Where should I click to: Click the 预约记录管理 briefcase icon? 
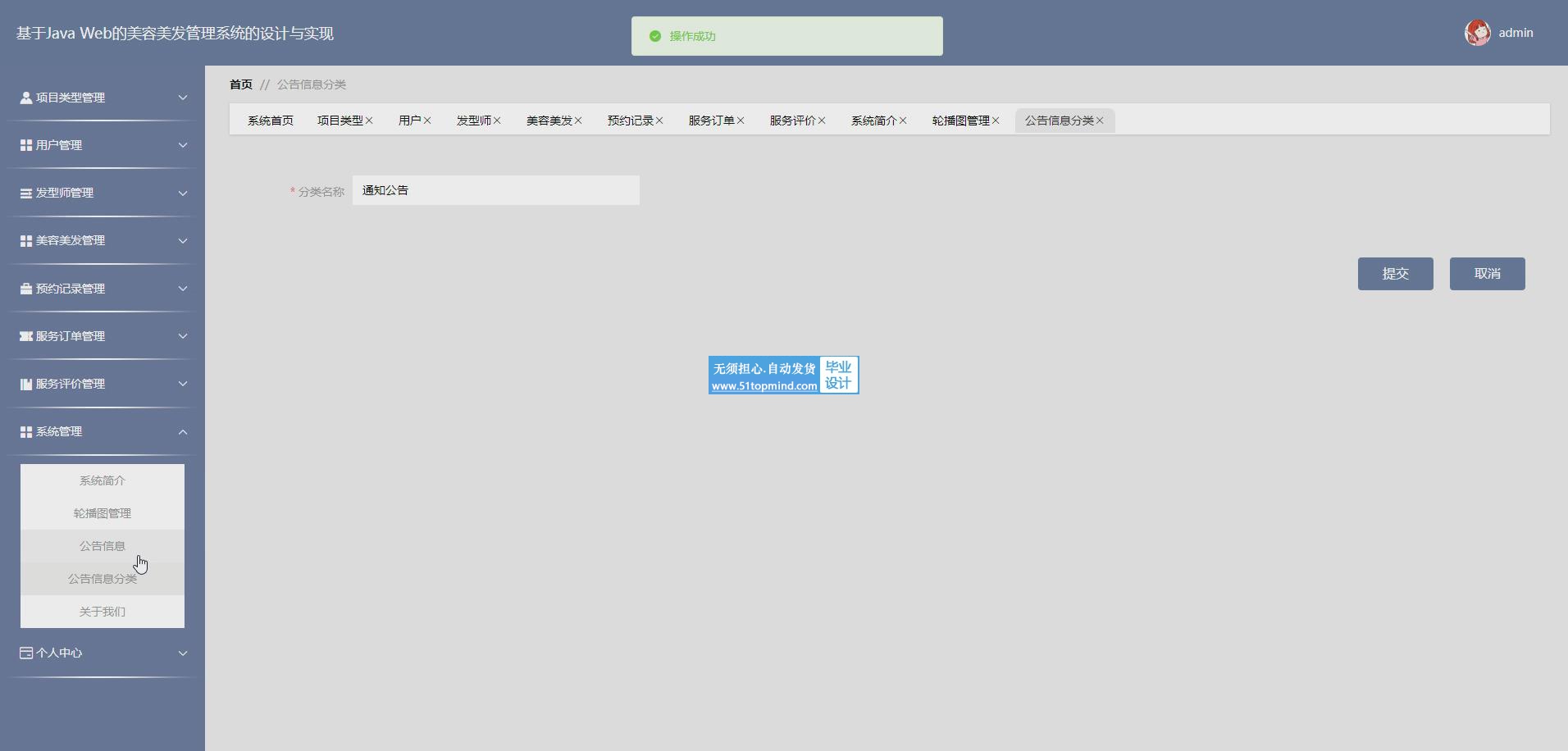26,289
